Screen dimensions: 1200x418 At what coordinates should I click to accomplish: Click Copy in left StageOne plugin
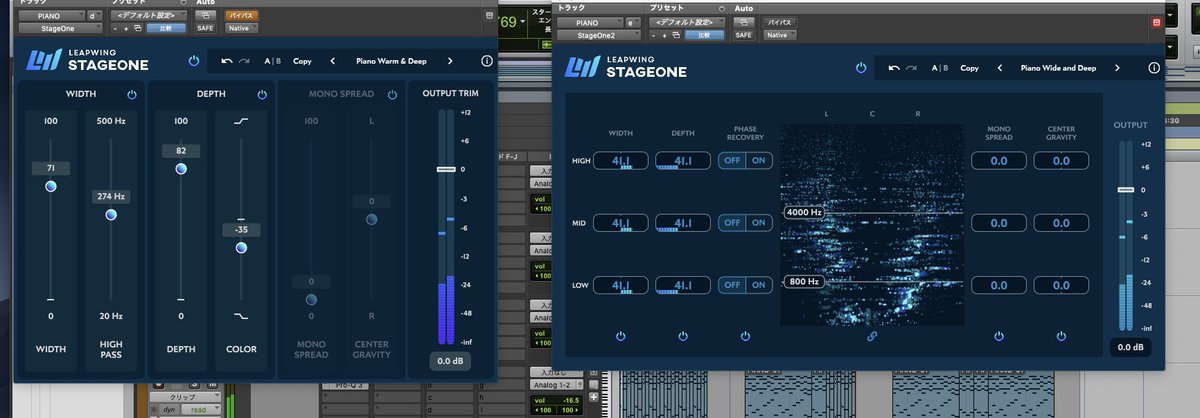pyautogui.click(x=302, y=61)
